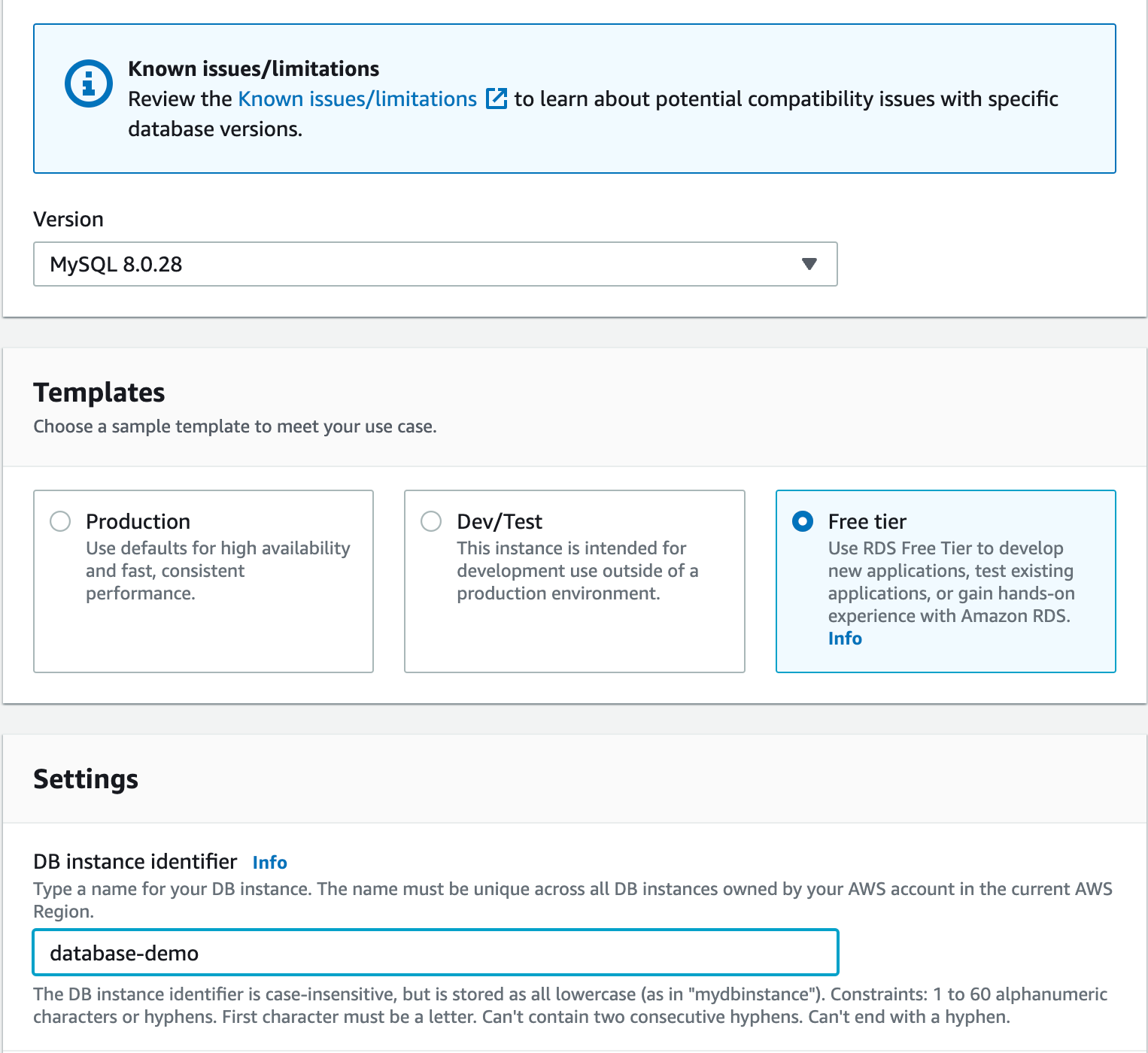Open the Known issues/limitations link
Viewport: 1148px width, 1053px height.
point(357,99)
